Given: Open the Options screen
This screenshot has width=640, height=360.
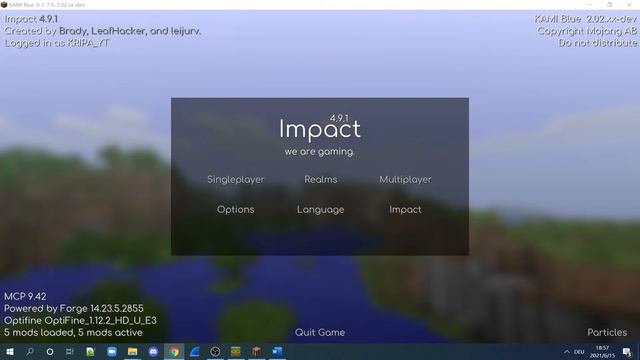Looking at the screenshot, I should pyautogui.click(x=236, y=209).
